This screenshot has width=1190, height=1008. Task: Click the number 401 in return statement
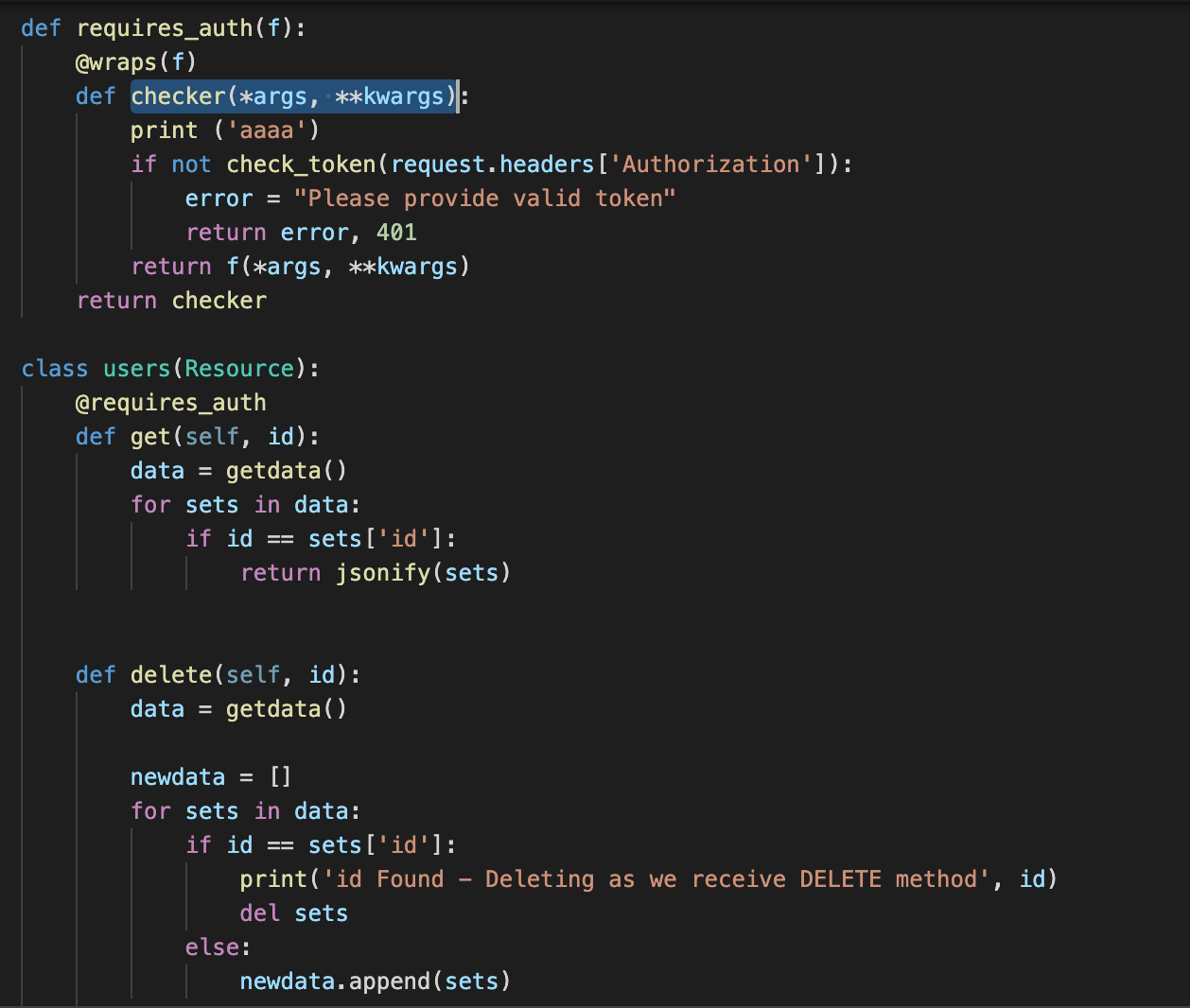pos(396,233)
